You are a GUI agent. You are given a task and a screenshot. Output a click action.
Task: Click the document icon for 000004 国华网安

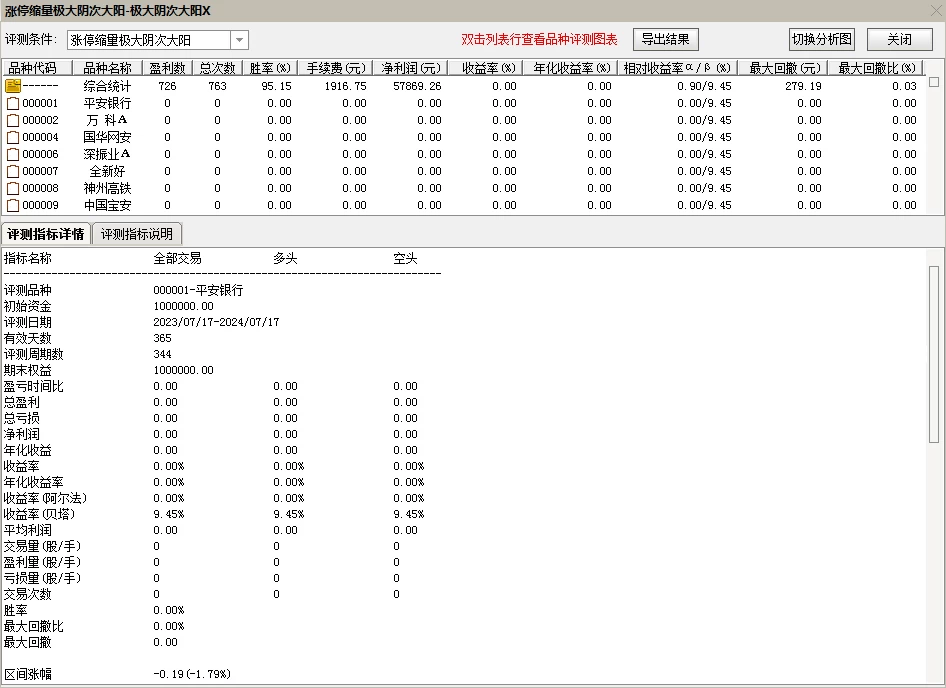coord(13,137)
